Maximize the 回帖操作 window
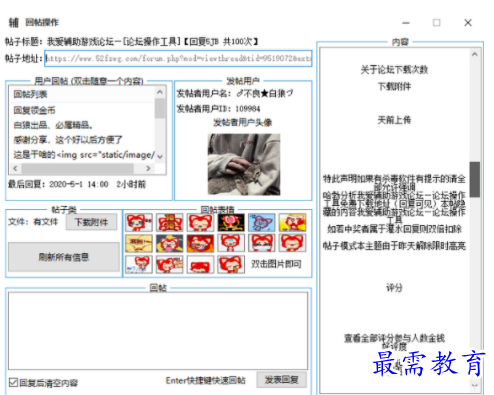Viewport: 494px width, 395px height. point(437,23)
